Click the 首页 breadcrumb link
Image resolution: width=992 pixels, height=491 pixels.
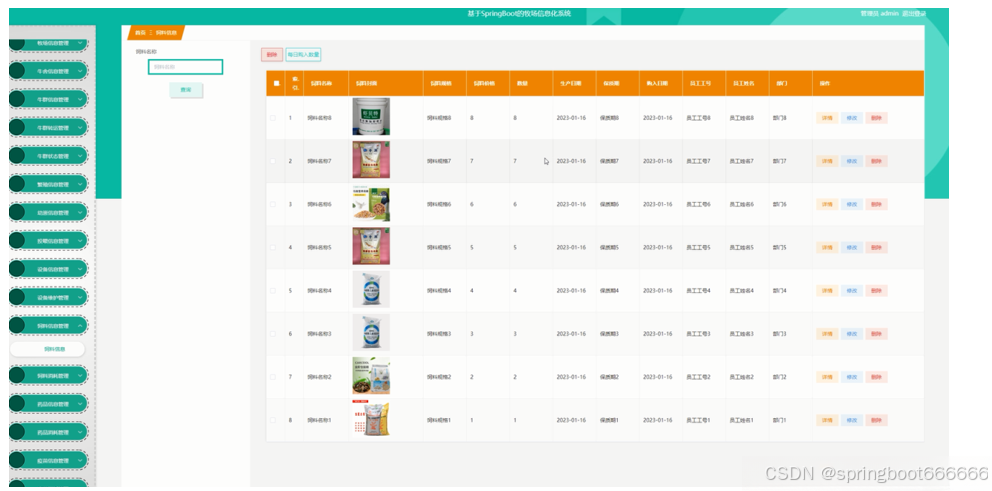140,32
